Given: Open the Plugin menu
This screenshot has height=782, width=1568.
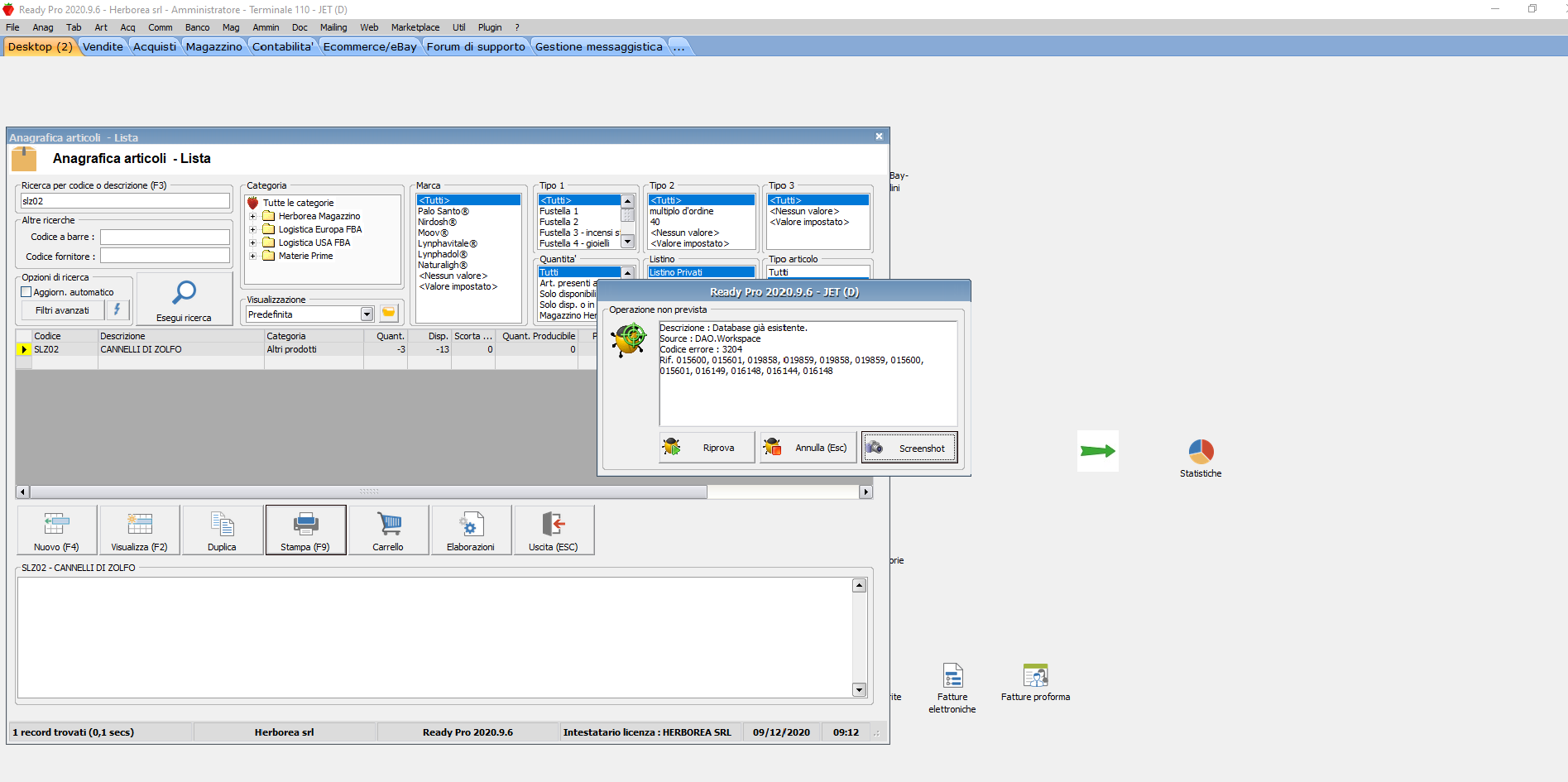Looking at the screenshot, I should [x=490, y=27].
